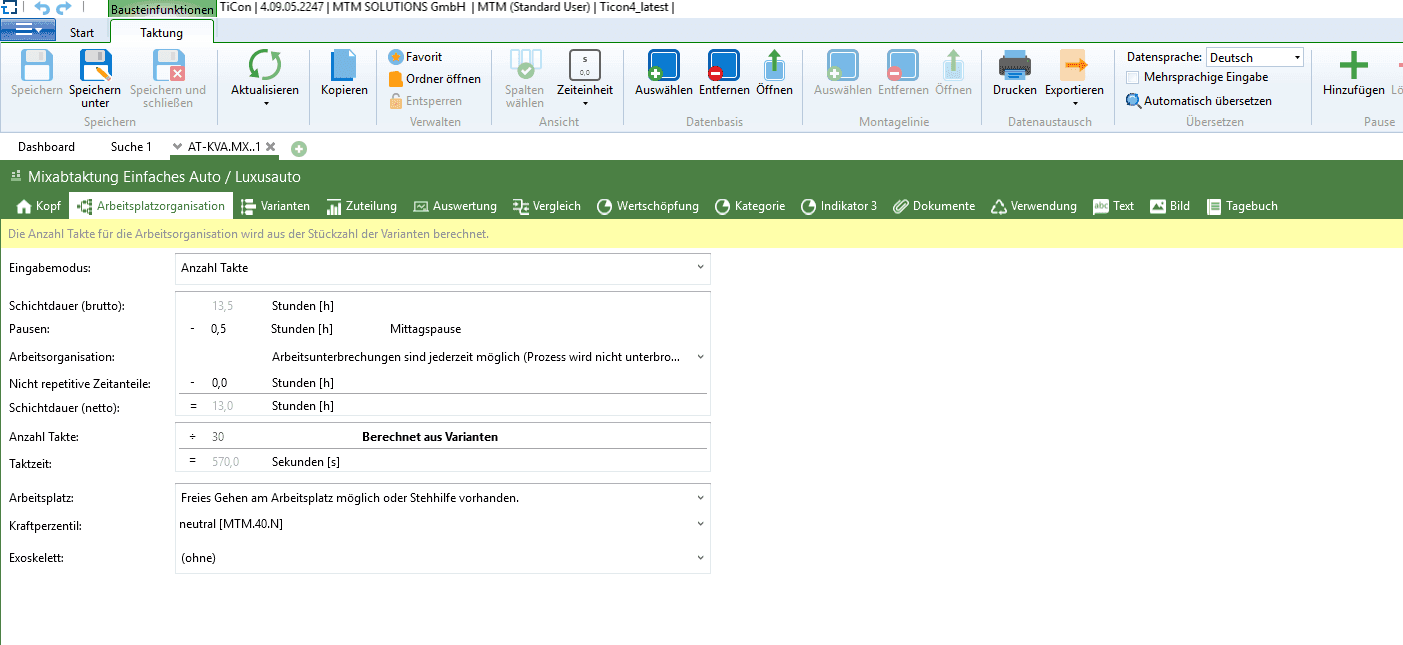The image size is (1403, 645).
Task: Click the Hinzufügen plus icon
Action: click(1353, 66)
